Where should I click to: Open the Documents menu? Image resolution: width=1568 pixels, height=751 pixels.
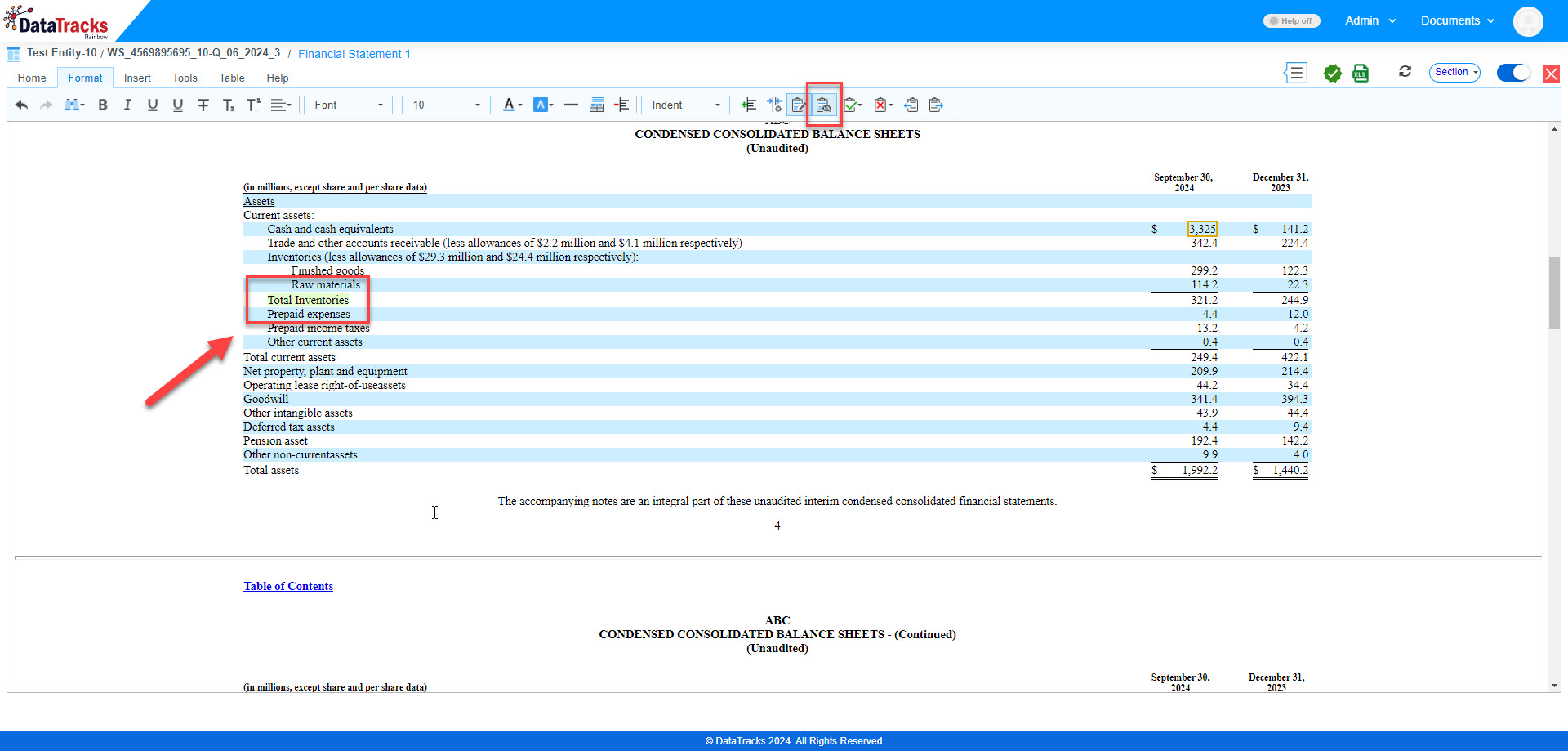tap(1458, 20)
